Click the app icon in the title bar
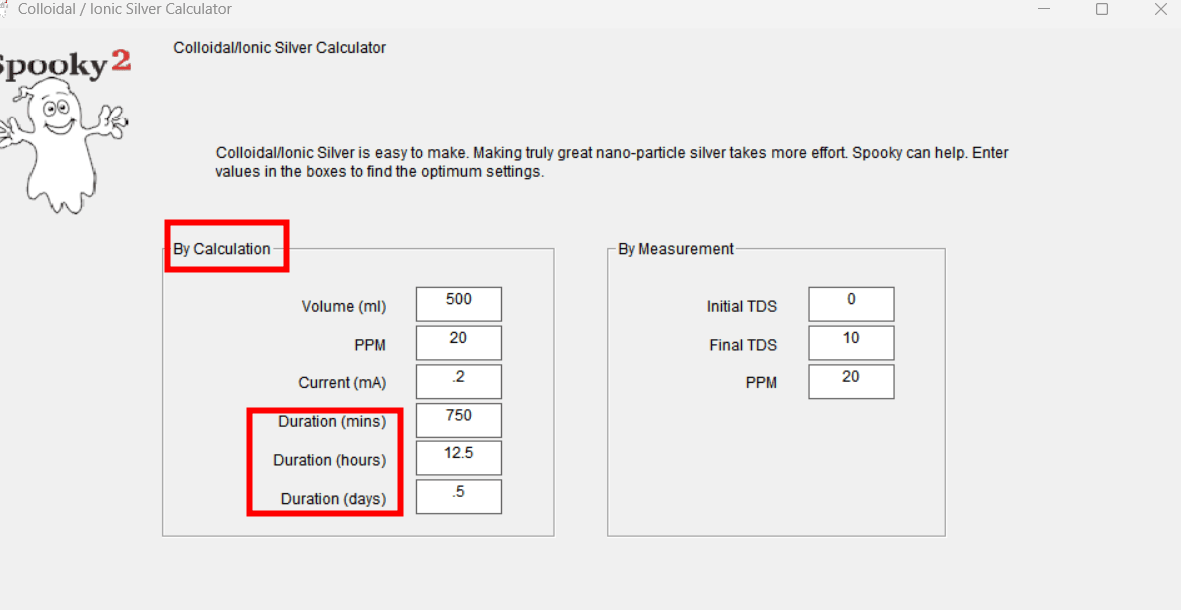1181x610 pixels. (4, 9)
